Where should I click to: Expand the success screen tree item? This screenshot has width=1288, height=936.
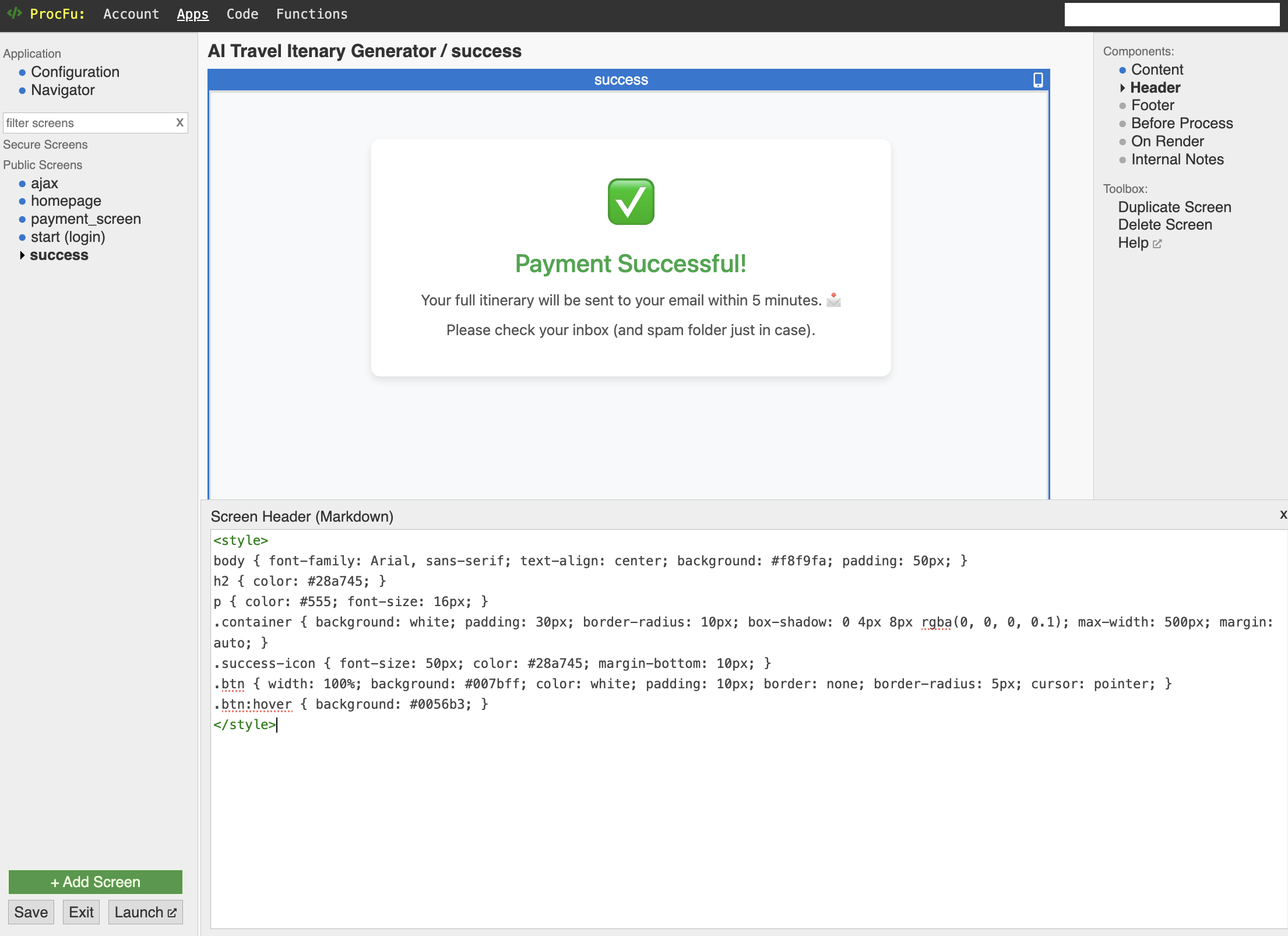click(22, 255)
